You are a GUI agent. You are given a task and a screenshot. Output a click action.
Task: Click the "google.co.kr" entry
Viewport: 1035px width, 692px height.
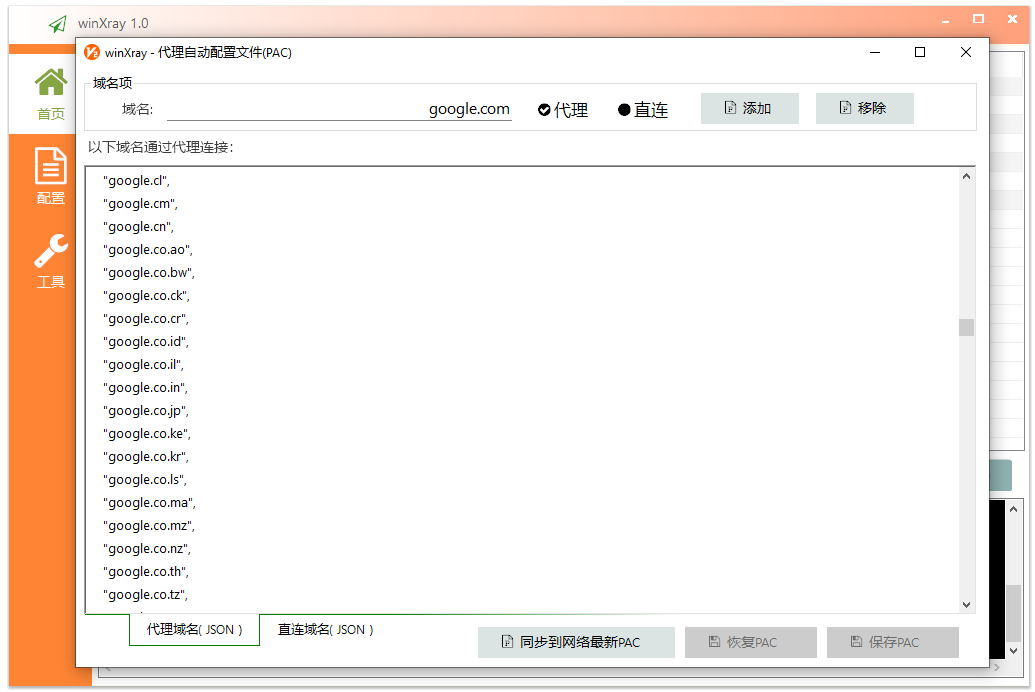point(145,457)
